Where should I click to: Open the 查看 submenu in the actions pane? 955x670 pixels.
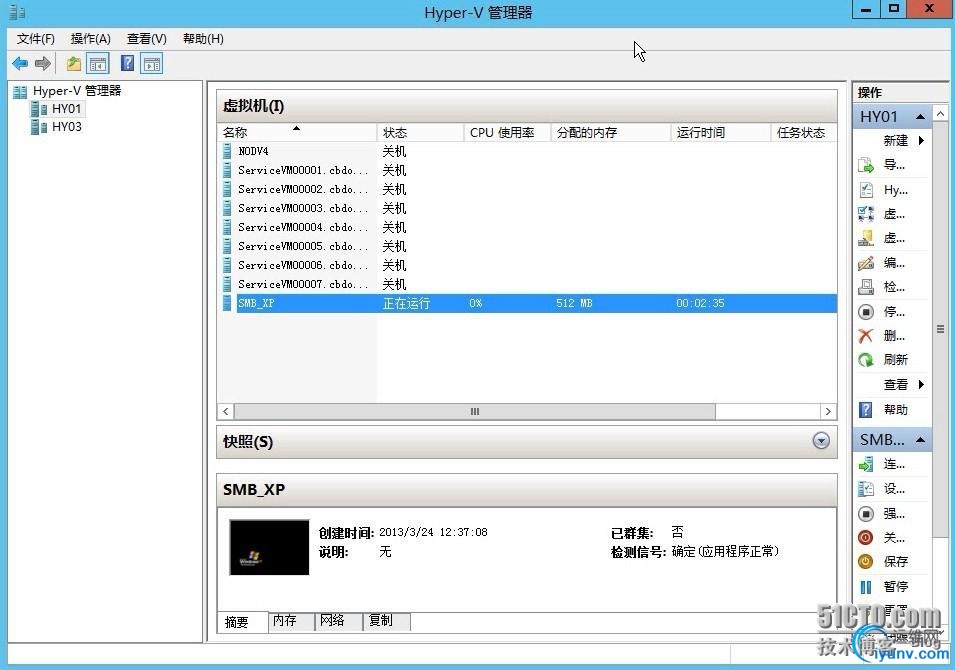(904, 384)
